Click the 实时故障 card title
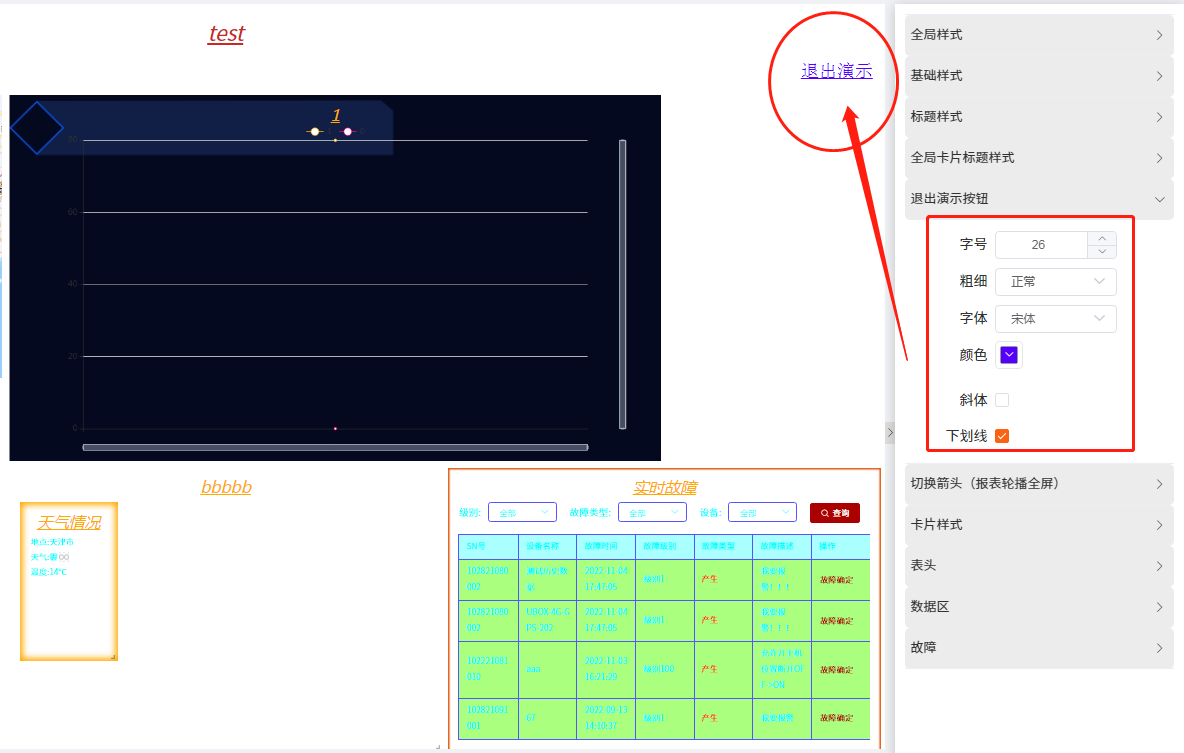 pyautogui.click(x=665, y=488)
